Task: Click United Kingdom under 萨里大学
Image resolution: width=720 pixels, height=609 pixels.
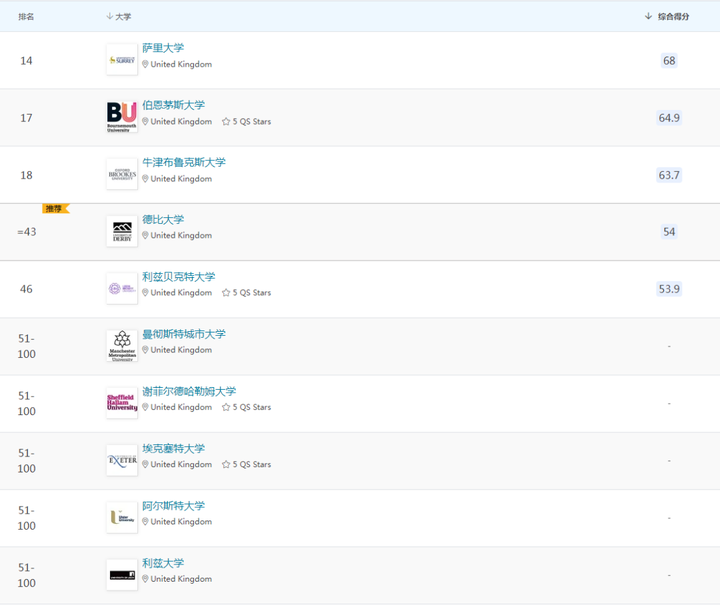Action: (181, 64)
